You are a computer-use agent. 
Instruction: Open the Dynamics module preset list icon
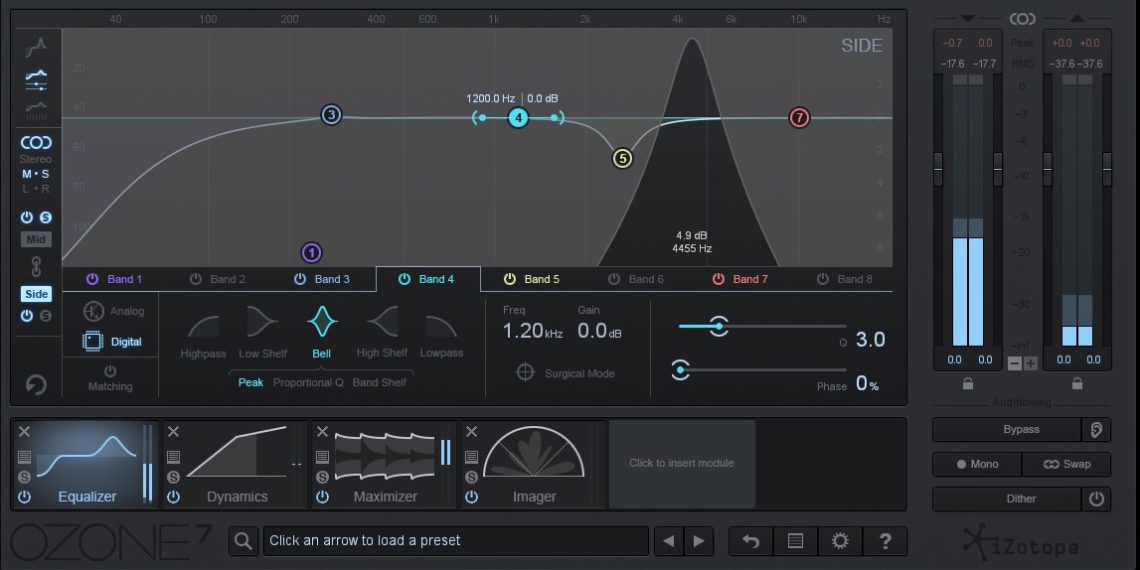pyautogui.click(x=173, y=457)
